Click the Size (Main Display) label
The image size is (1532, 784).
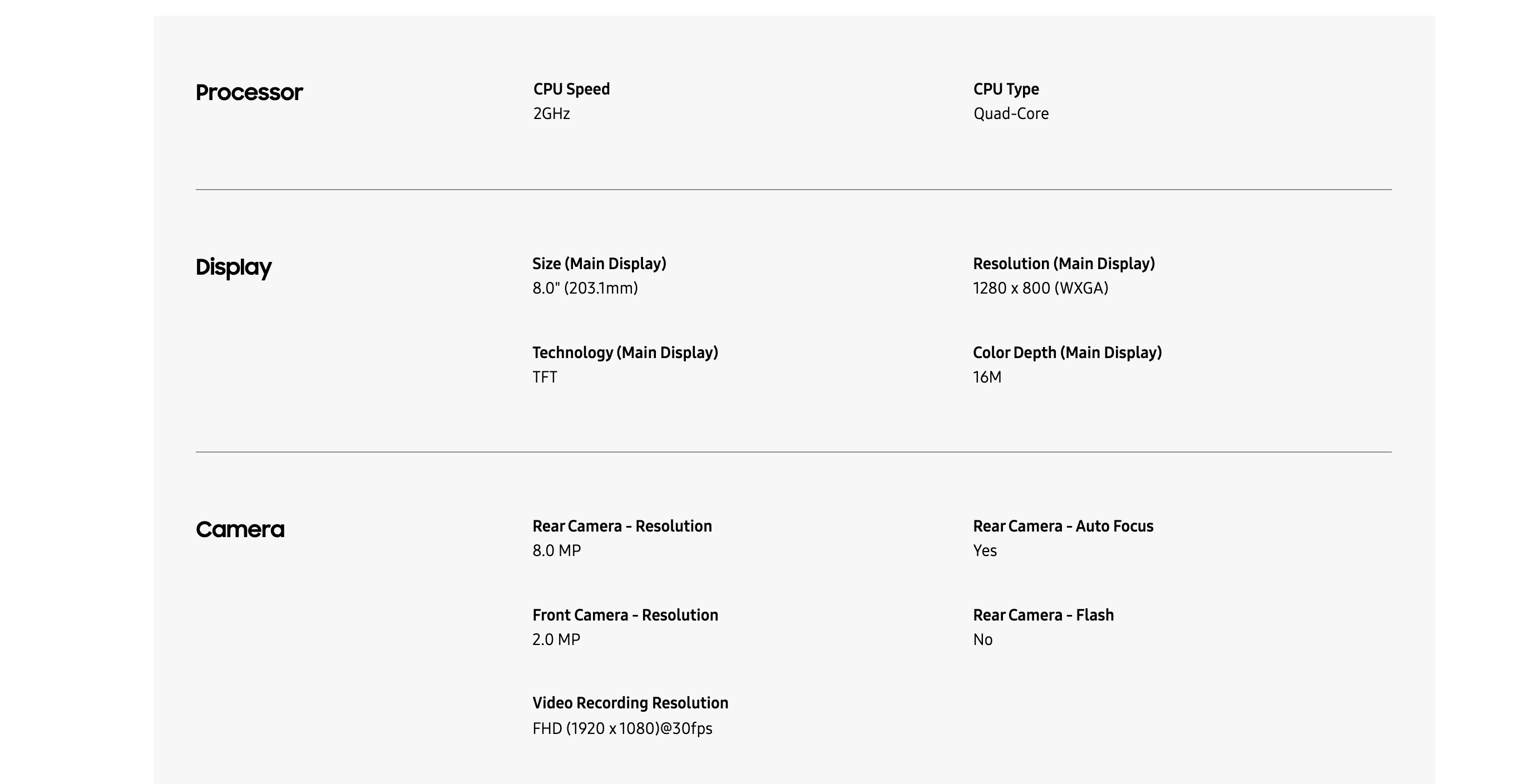(x=600, y=264)
